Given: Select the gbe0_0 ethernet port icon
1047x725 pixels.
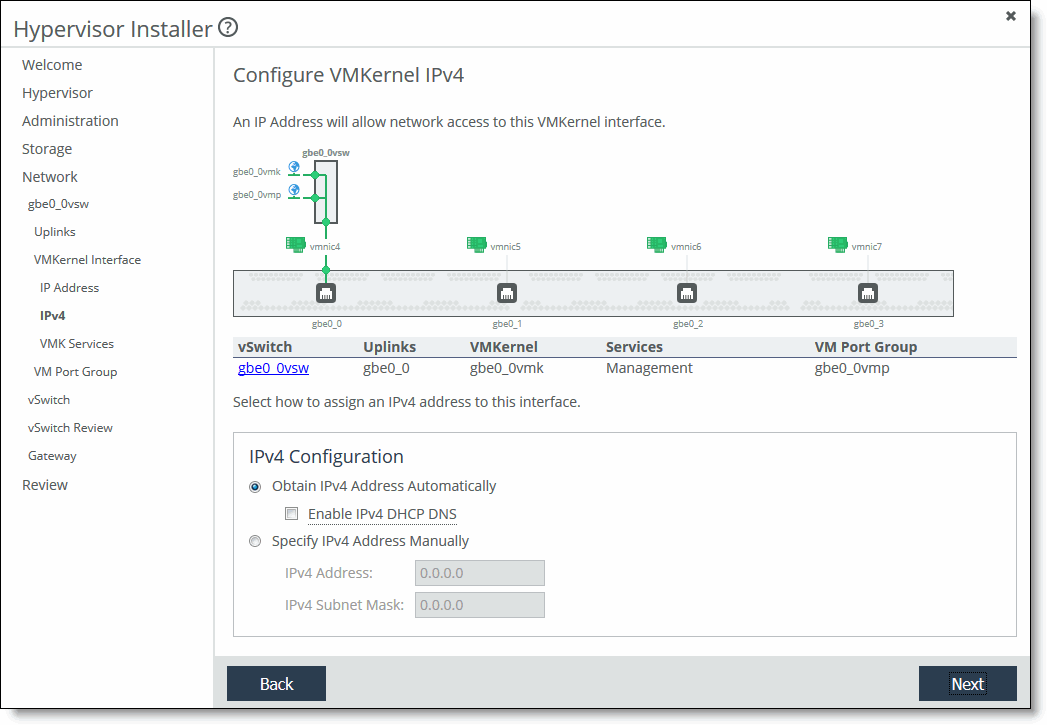Looking at the screenshot, I should tap(326, 293).
